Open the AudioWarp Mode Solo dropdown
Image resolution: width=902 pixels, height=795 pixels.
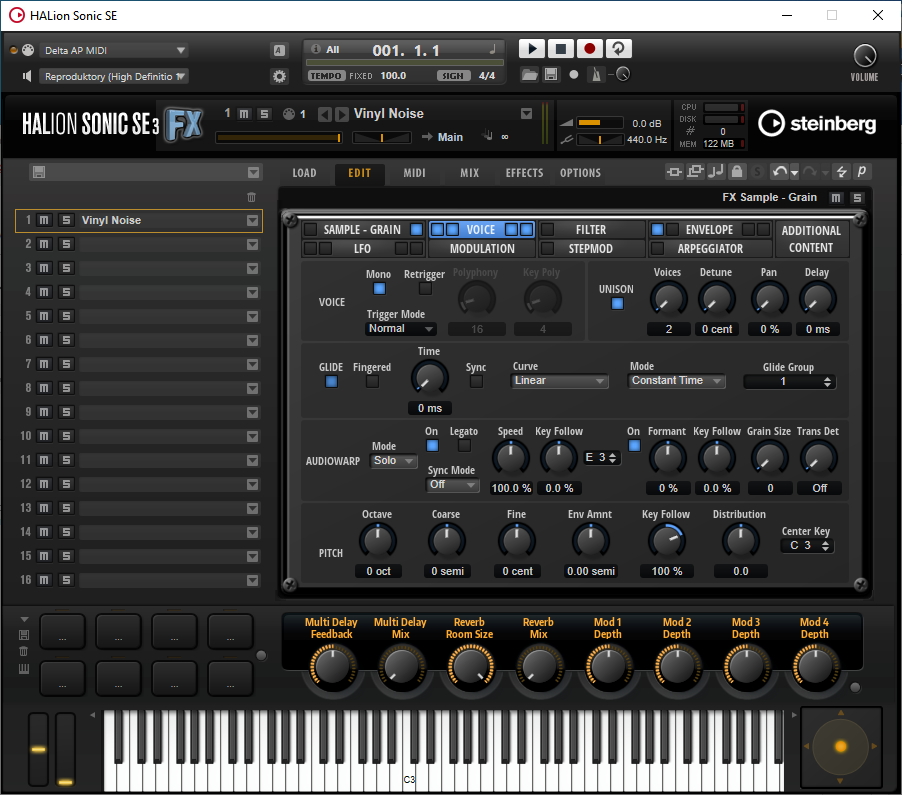(393, 460)
